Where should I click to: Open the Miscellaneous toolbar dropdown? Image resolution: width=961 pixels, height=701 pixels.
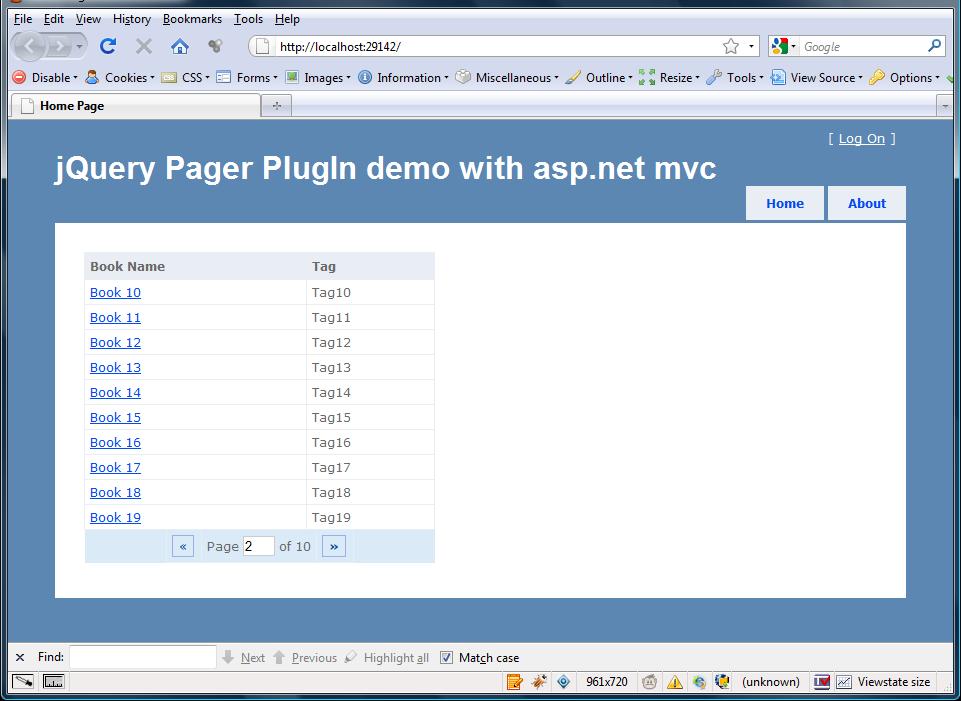pos(507,78)
